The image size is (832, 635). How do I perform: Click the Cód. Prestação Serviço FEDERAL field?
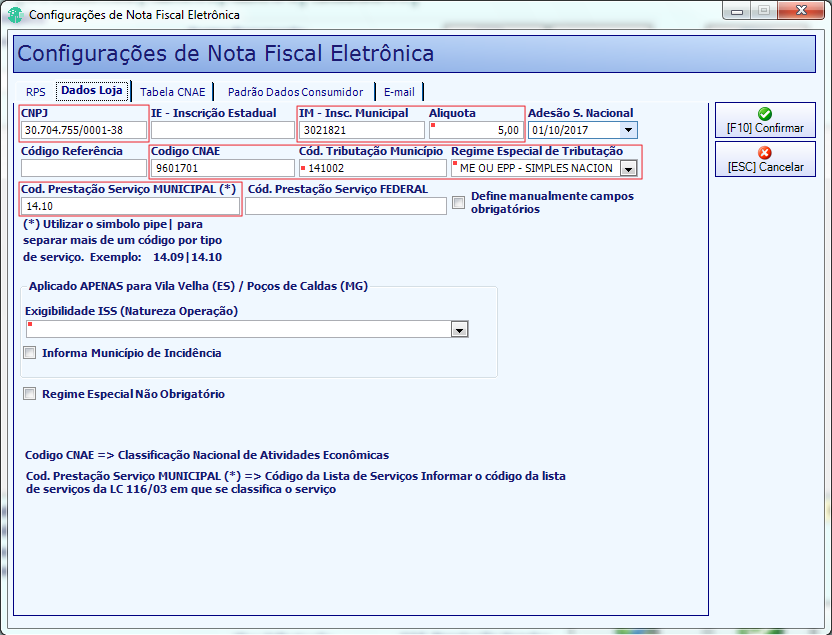tap(346, 206)
